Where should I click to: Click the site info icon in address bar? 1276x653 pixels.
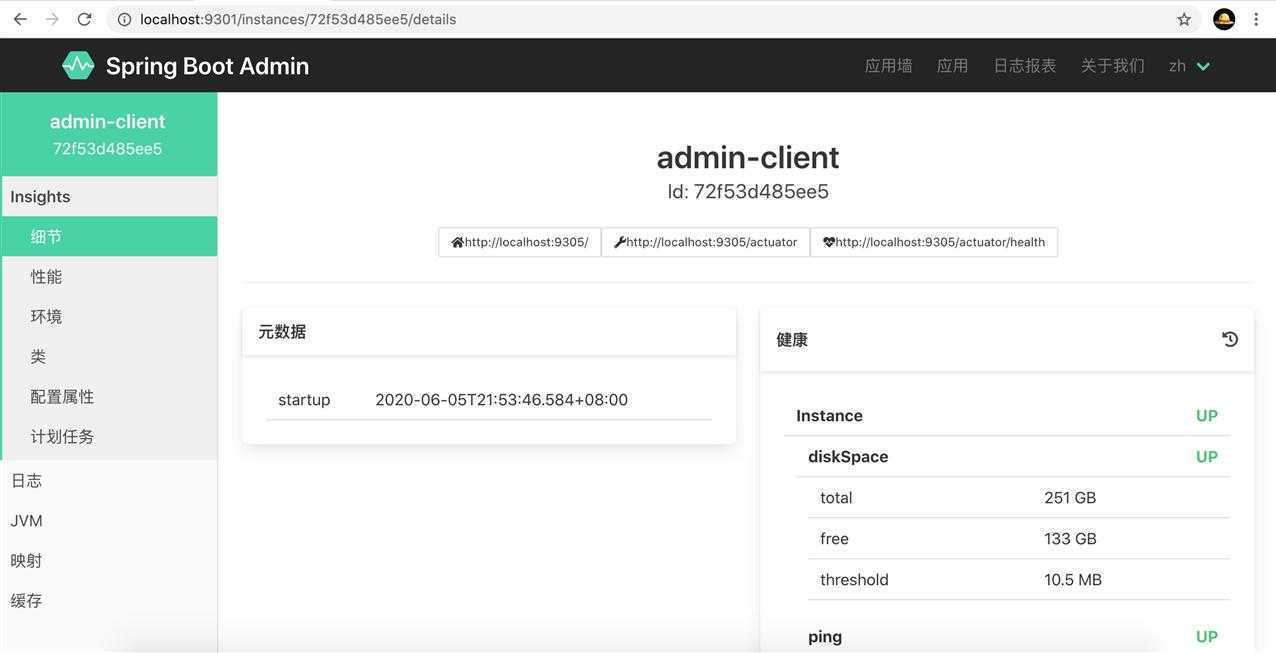click(x=124, y=19)
